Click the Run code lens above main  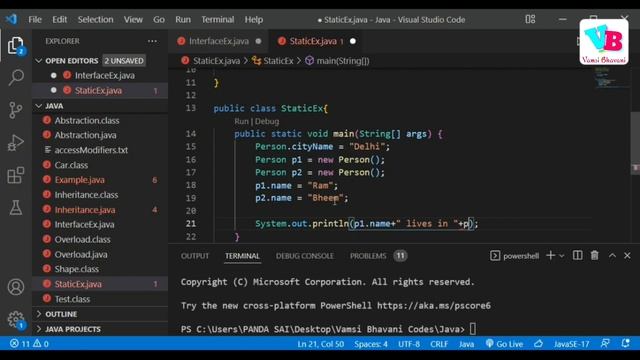(241, 121)
